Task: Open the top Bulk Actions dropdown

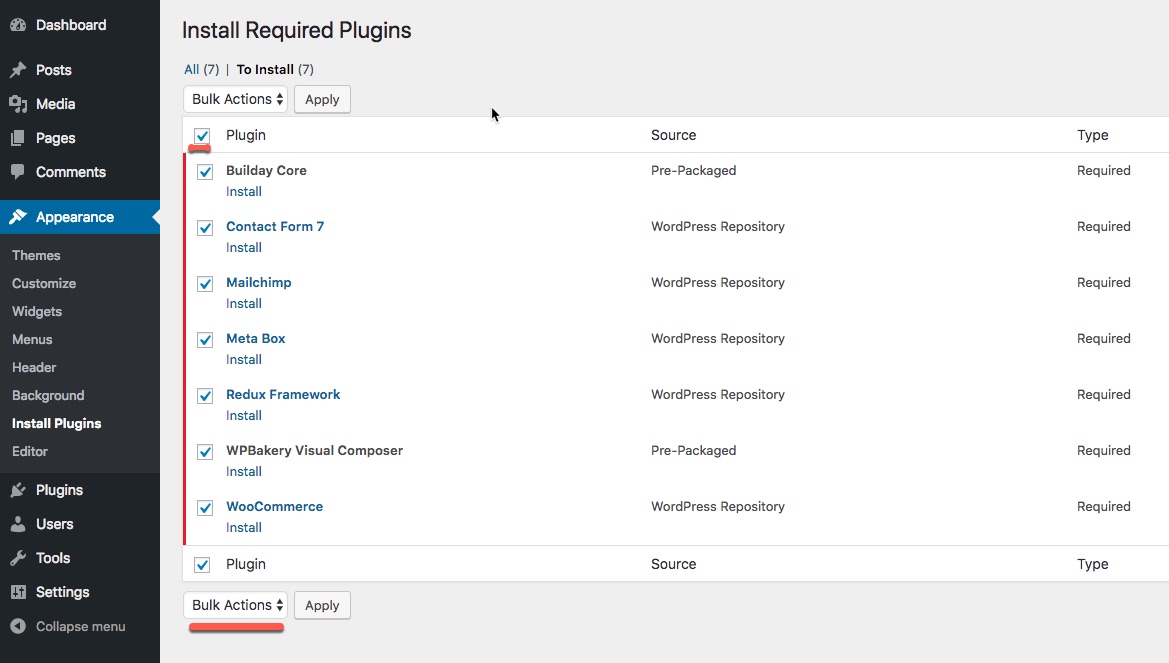Action: pyautogui.click(x=236, y=99)
